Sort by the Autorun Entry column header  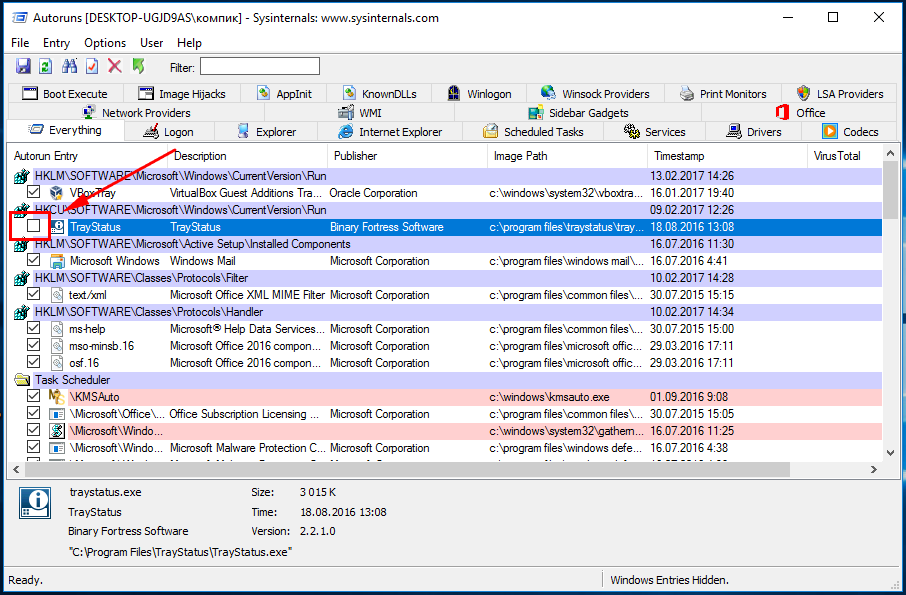(x=88, y=156)
